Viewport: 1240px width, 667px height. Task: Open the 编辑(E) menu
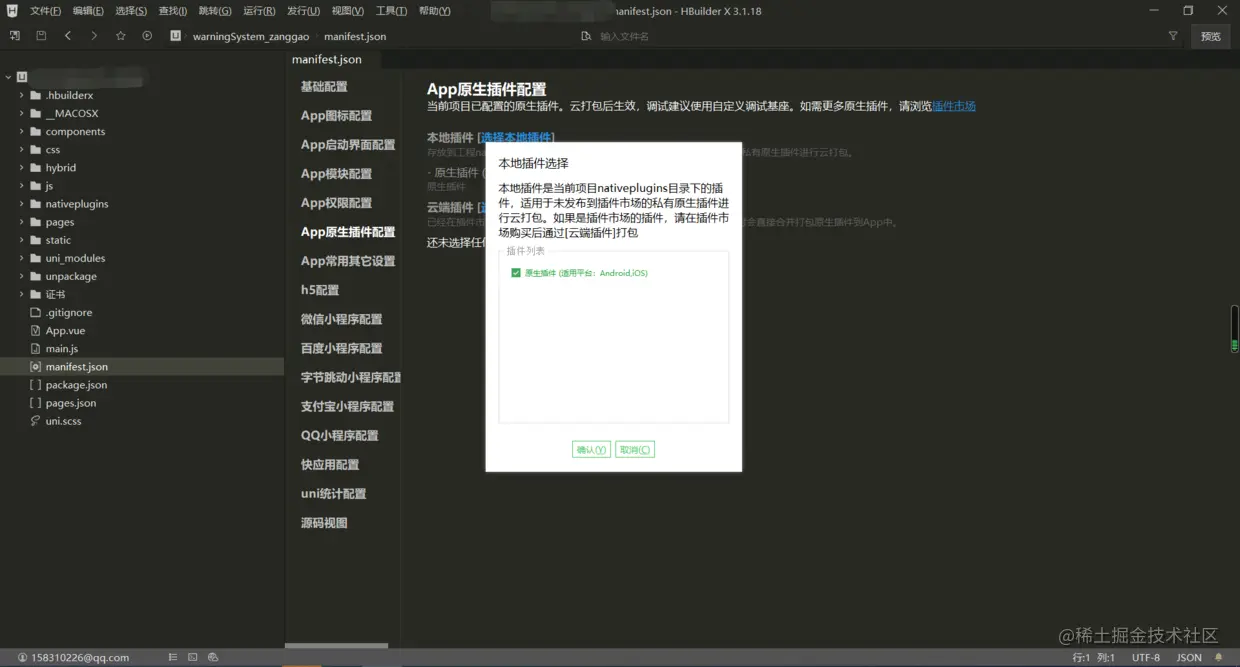tap(88, 11)
